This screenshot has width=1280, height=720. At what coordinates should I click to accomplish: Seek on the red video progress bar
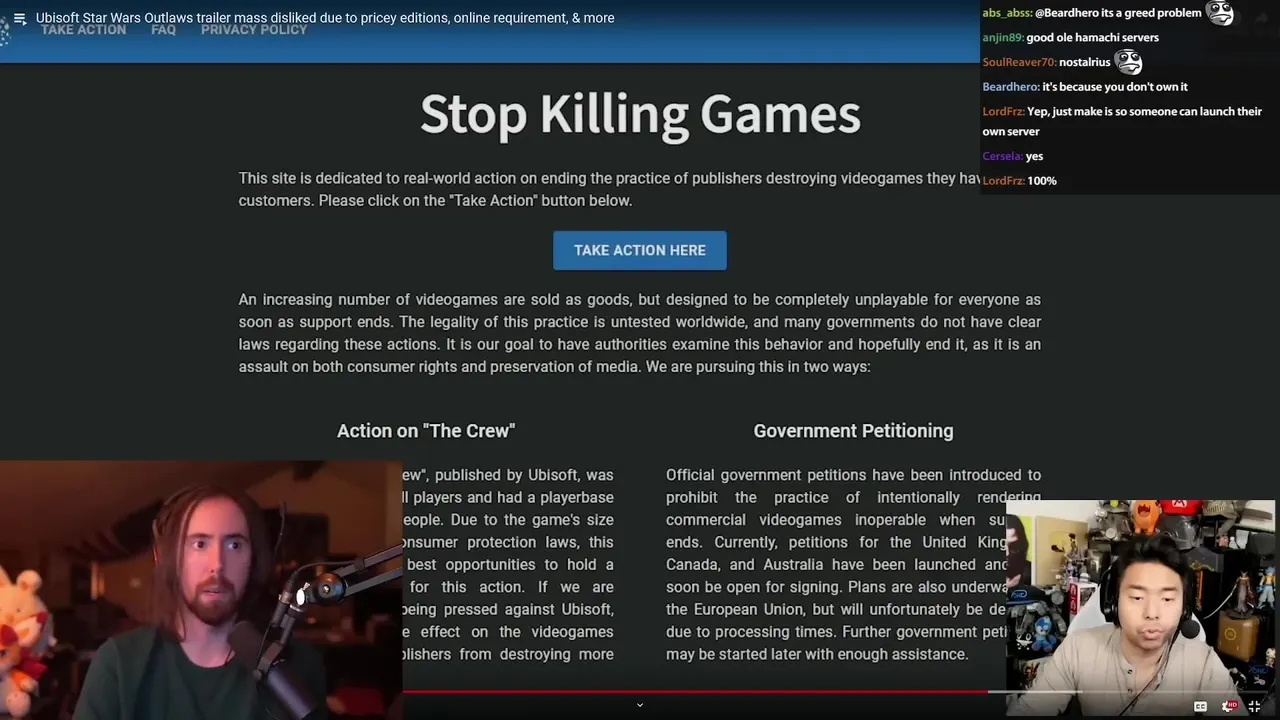[x=695, y=691]
